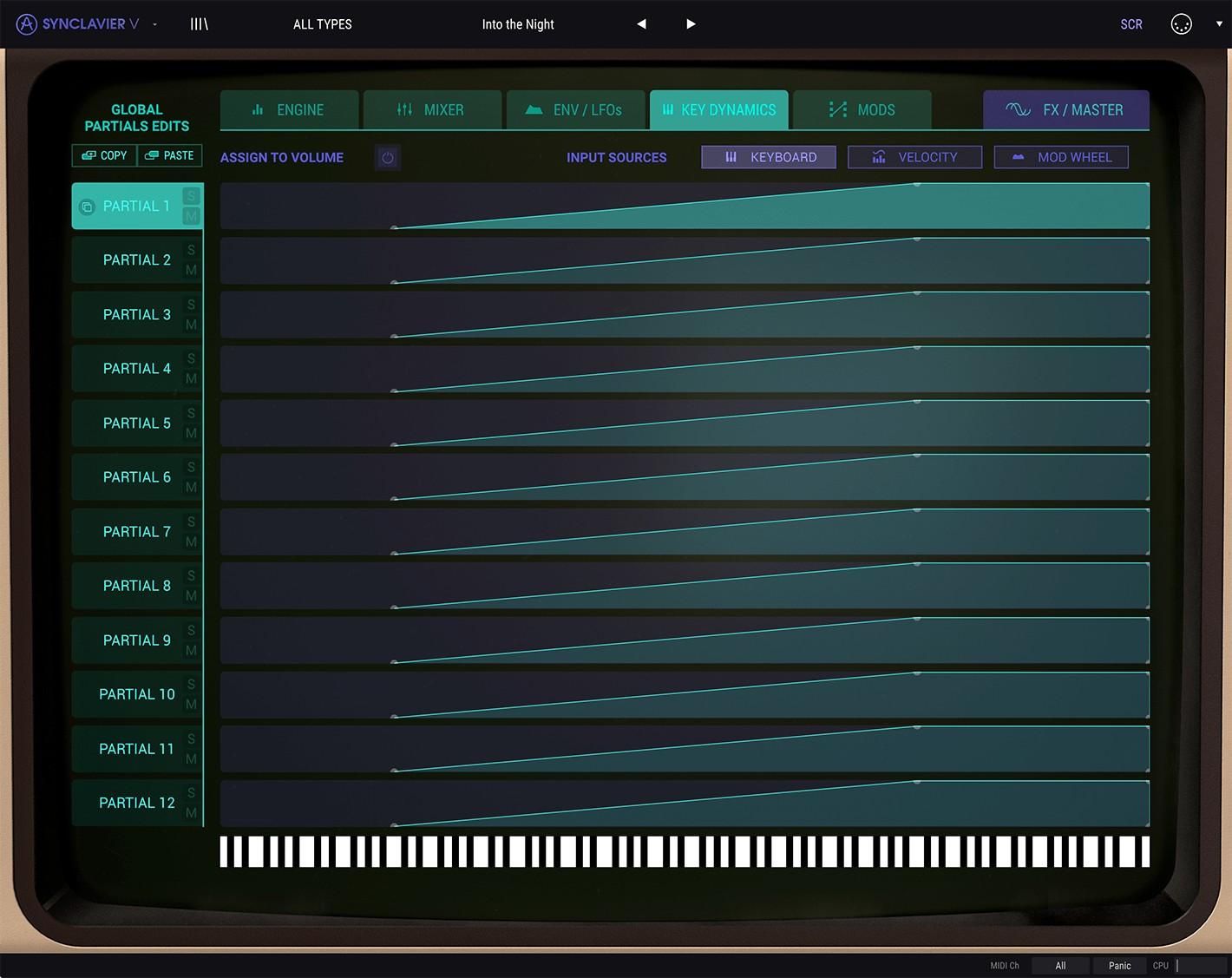Open the preset library browser icon

pos(199,23)
